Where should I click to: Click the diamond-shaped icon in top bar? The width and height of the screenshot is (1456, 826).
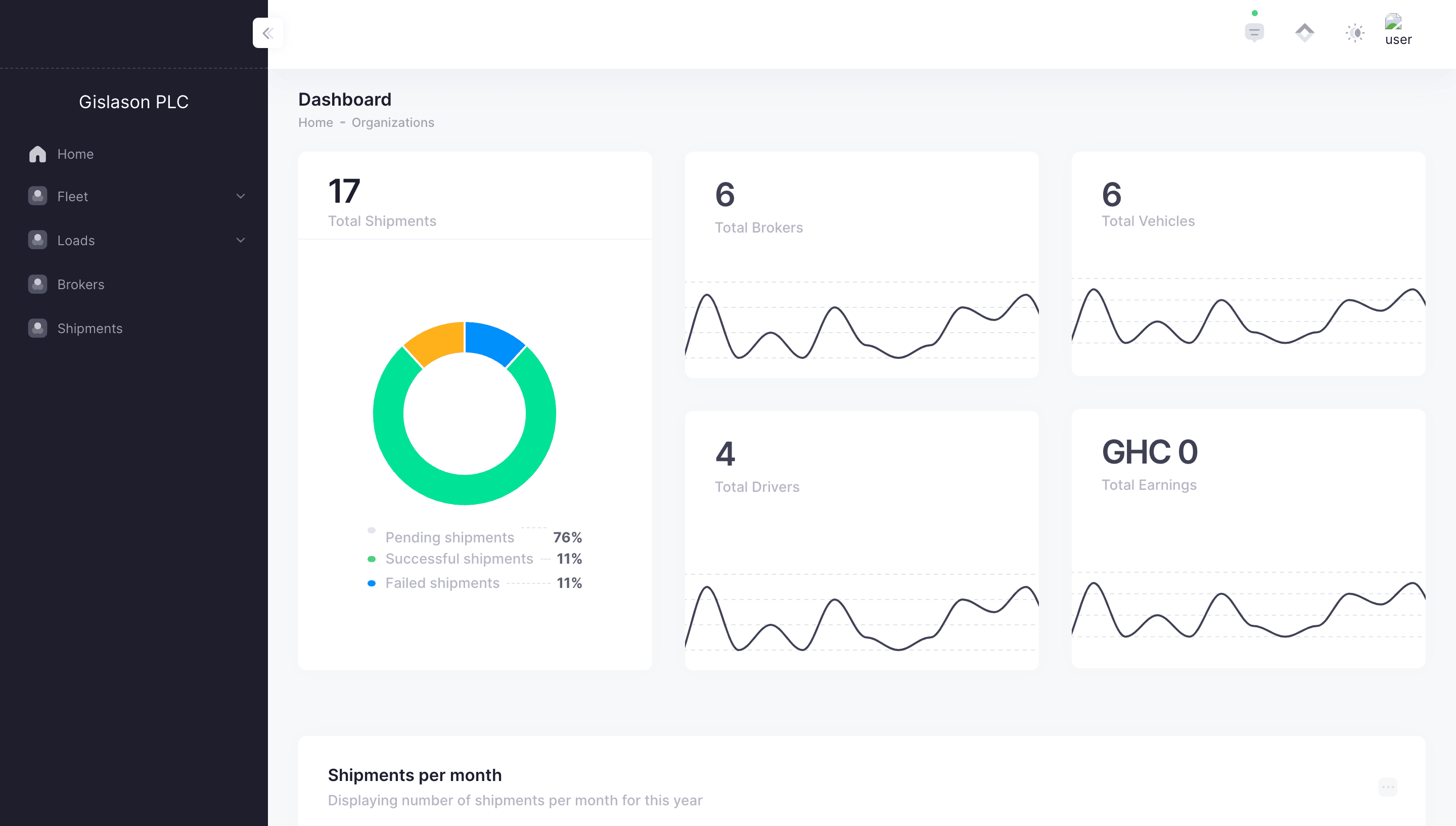(x=1304, y=32)
